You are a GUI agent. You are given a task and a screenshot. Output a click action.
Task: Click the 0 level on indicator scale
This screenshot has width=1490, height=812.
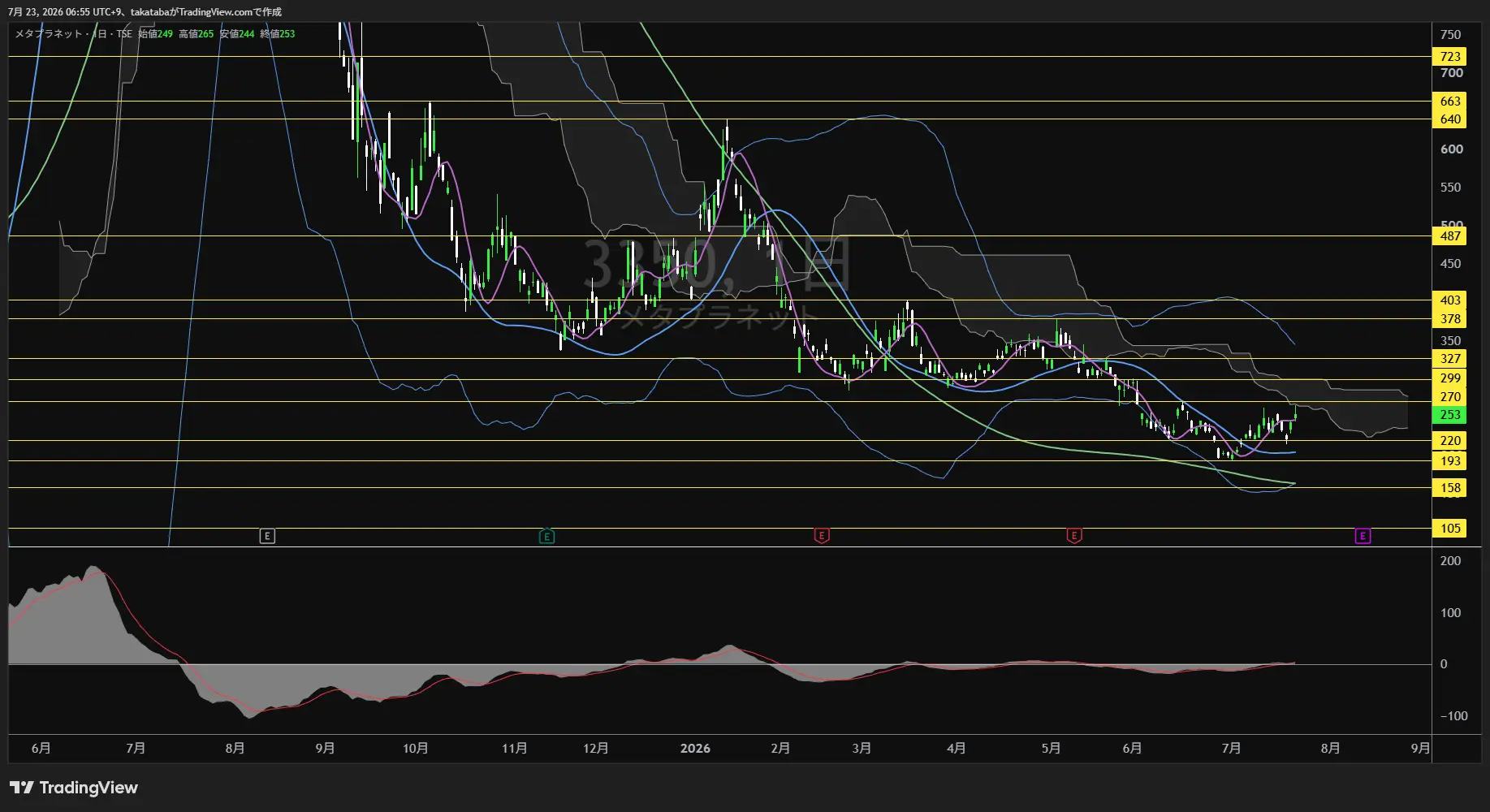(1444, 664)
